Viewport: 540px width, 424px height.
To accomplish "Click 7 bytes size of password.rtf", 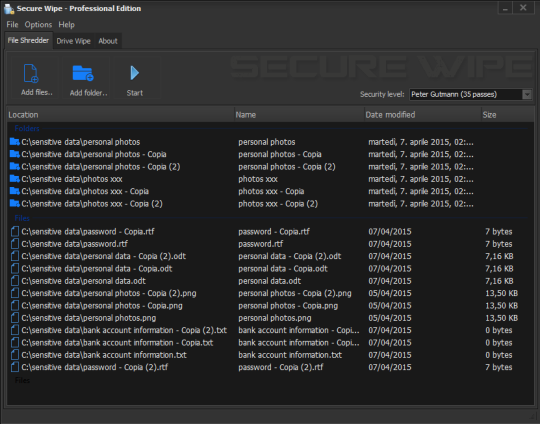I will pos(498,244).
